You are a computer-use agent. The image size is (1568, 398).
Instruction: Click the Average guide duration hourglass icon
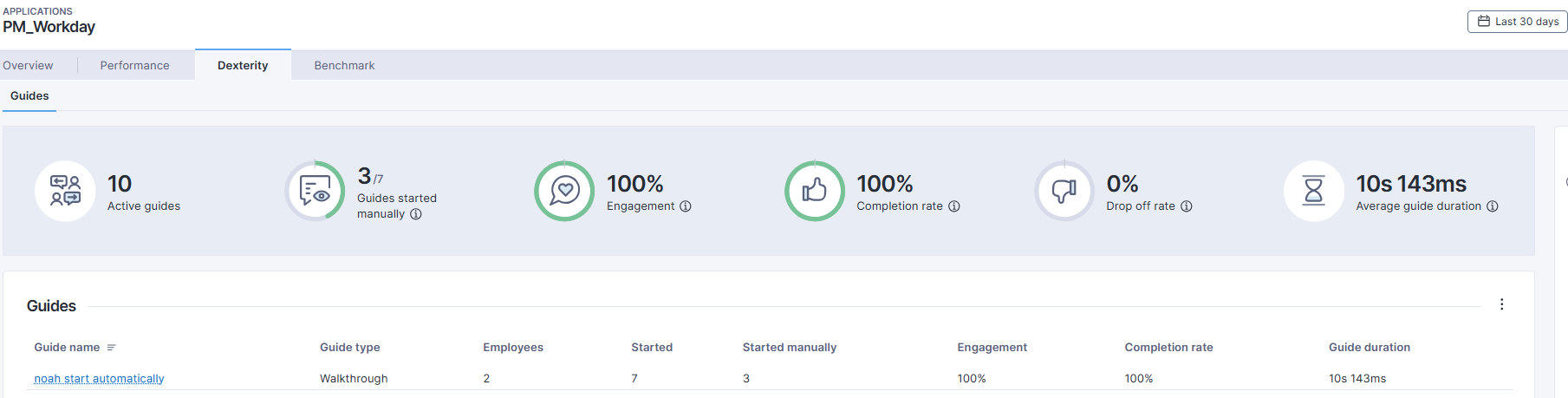[1313, 191]
